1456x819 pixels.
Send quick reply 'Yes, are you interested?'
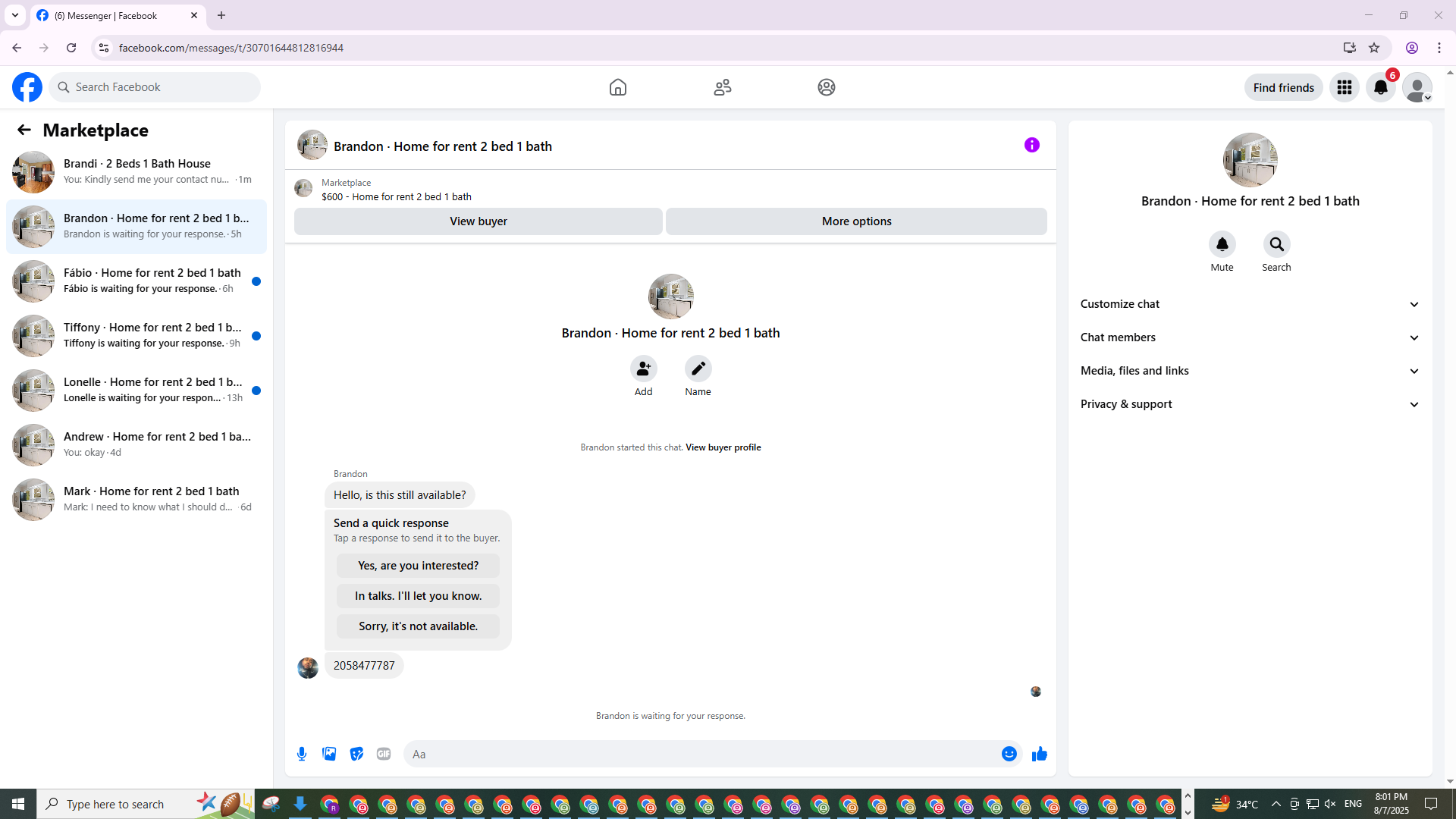(x=419, y=566)
